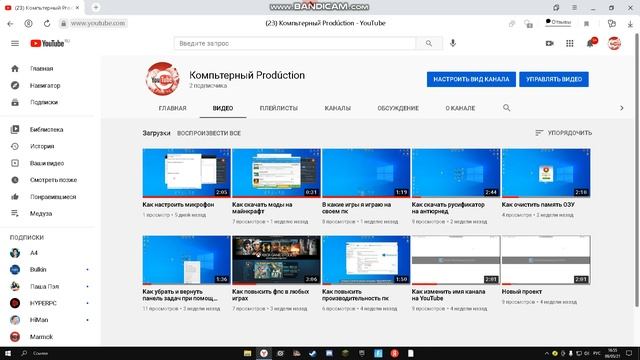Reload the page in the browser
Screen dimensions: 640x360
click(x=47, y=24)
